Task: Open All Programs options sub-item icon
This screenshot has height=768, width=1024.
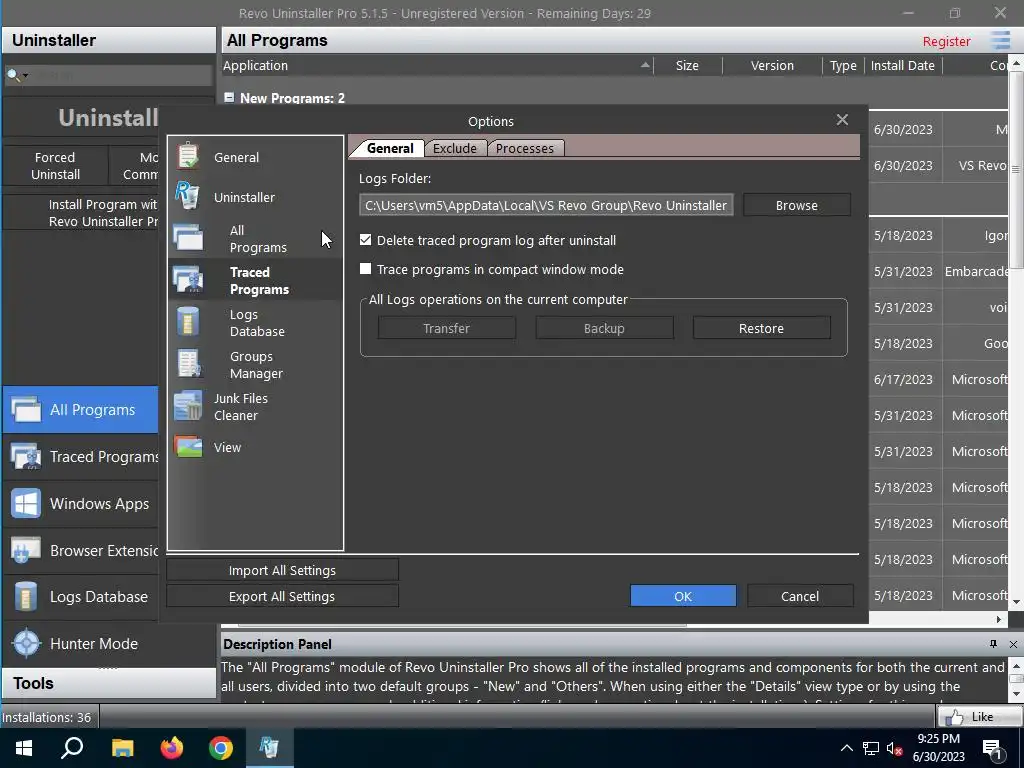Action: click(x=188, y=238)
